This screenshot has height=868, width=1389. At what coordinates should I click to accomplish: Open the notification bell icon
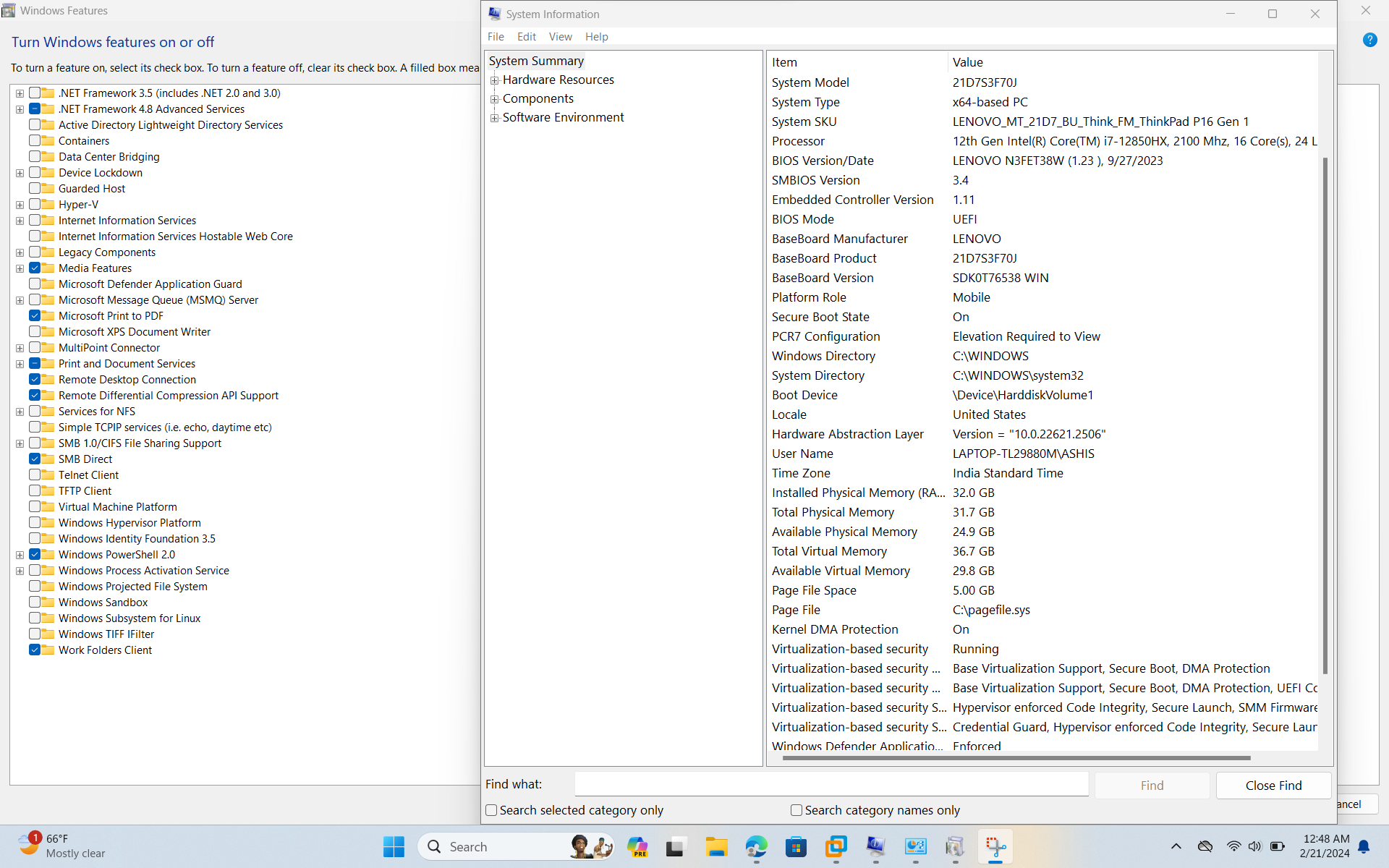(x=1364, y=846)
